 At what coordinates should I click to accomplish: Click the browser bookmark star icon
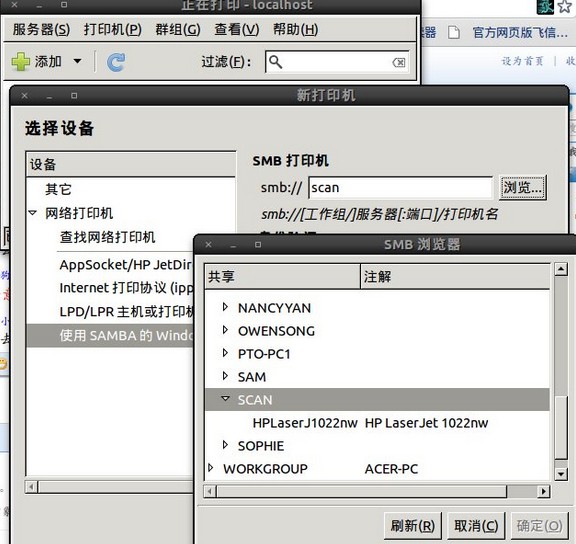click(565, 7)
